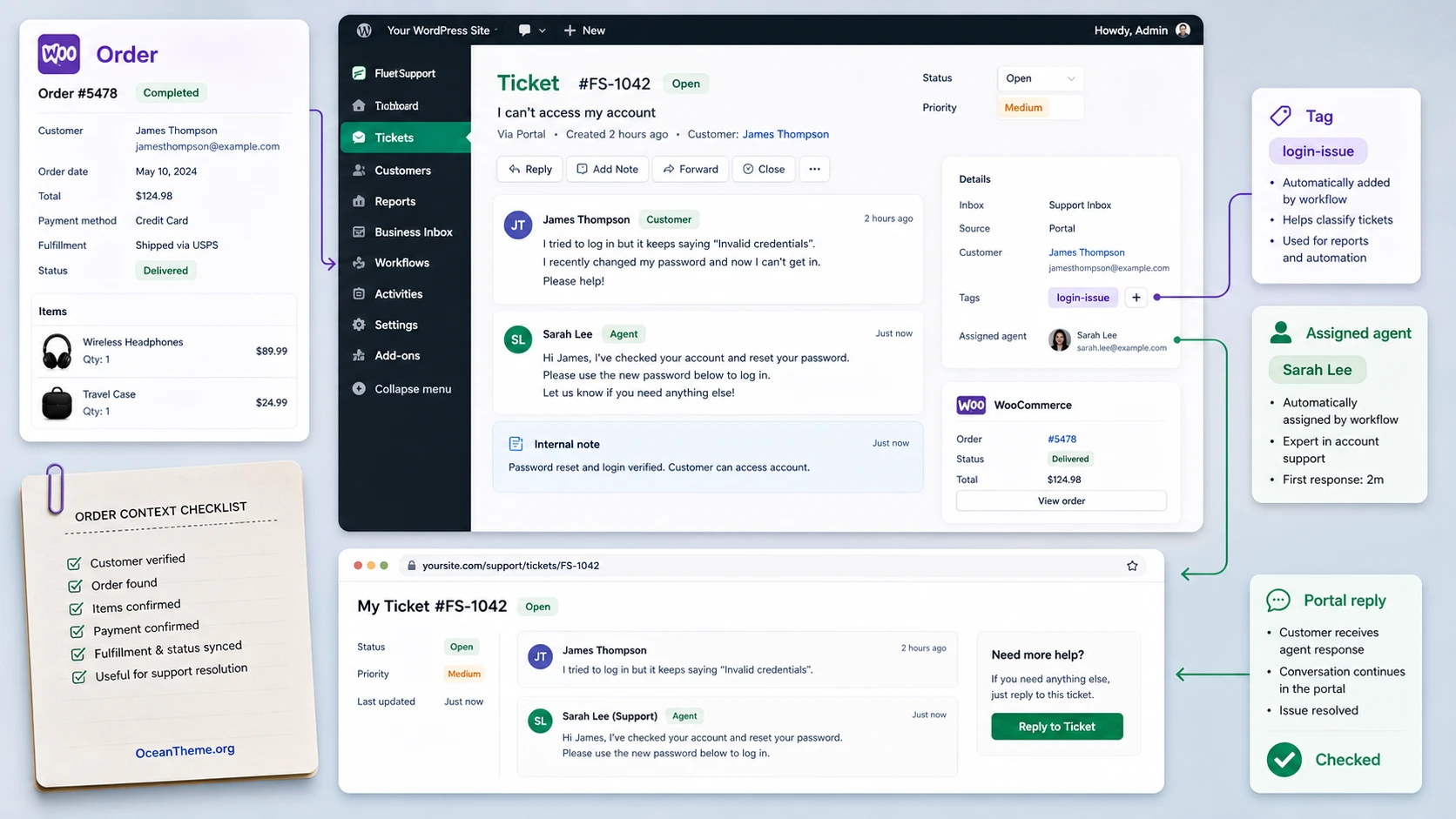Toggle the Items confirmed checkbox
Screen dimensions: 1456x819
coord(76,608)
